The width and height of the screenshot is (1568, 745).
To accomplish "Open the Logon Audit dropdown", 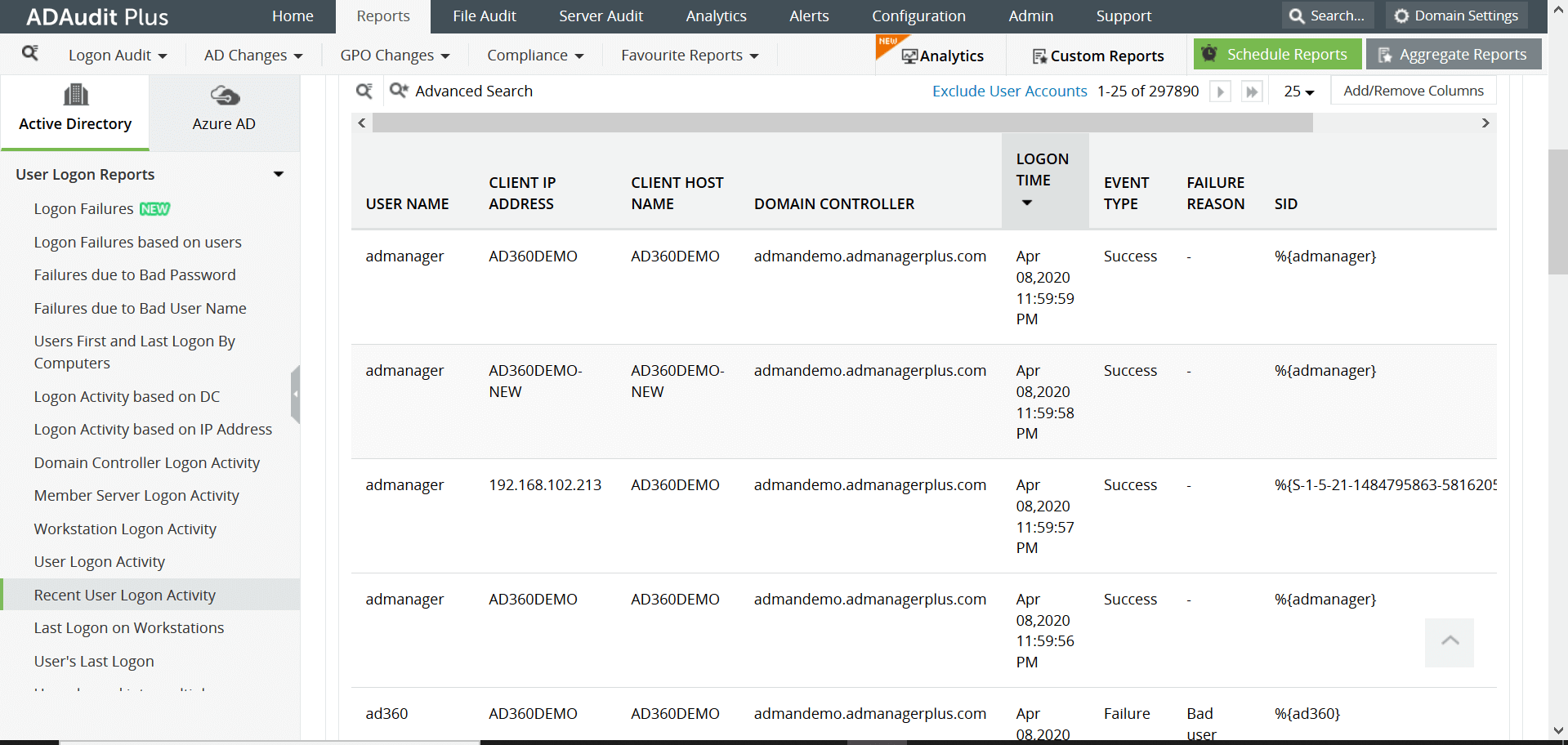I will (x=118, y=55).
